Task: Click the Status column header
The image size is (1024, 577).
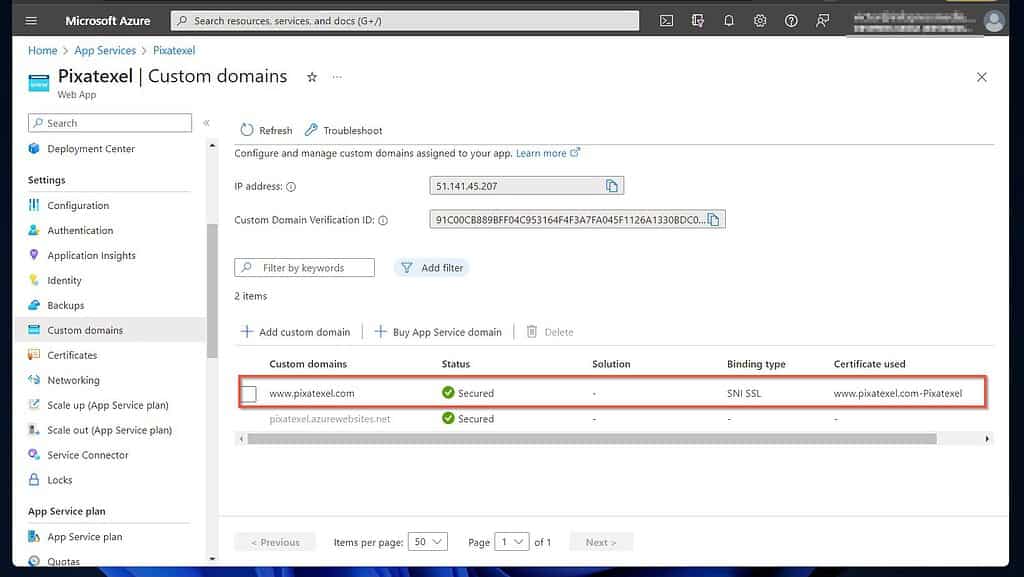Action: 455,364
